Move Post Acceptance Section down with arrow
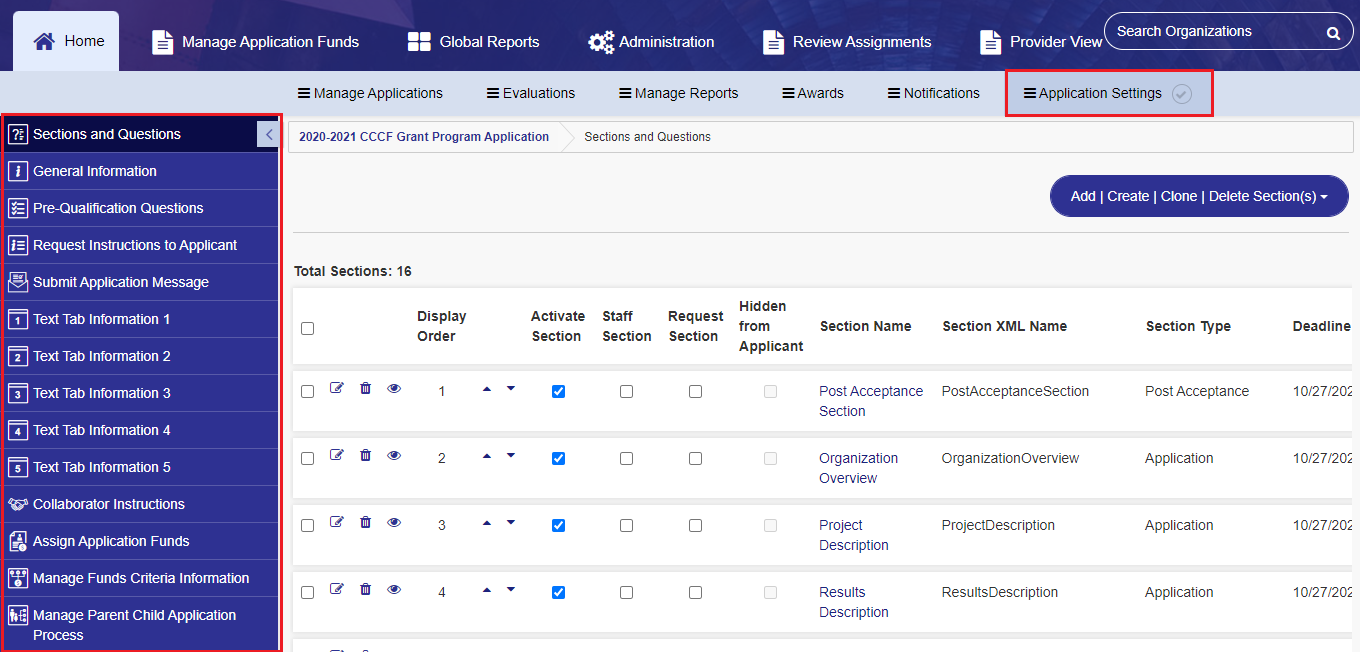Viewport: 1360px width, 652px height. click(511, 389)
